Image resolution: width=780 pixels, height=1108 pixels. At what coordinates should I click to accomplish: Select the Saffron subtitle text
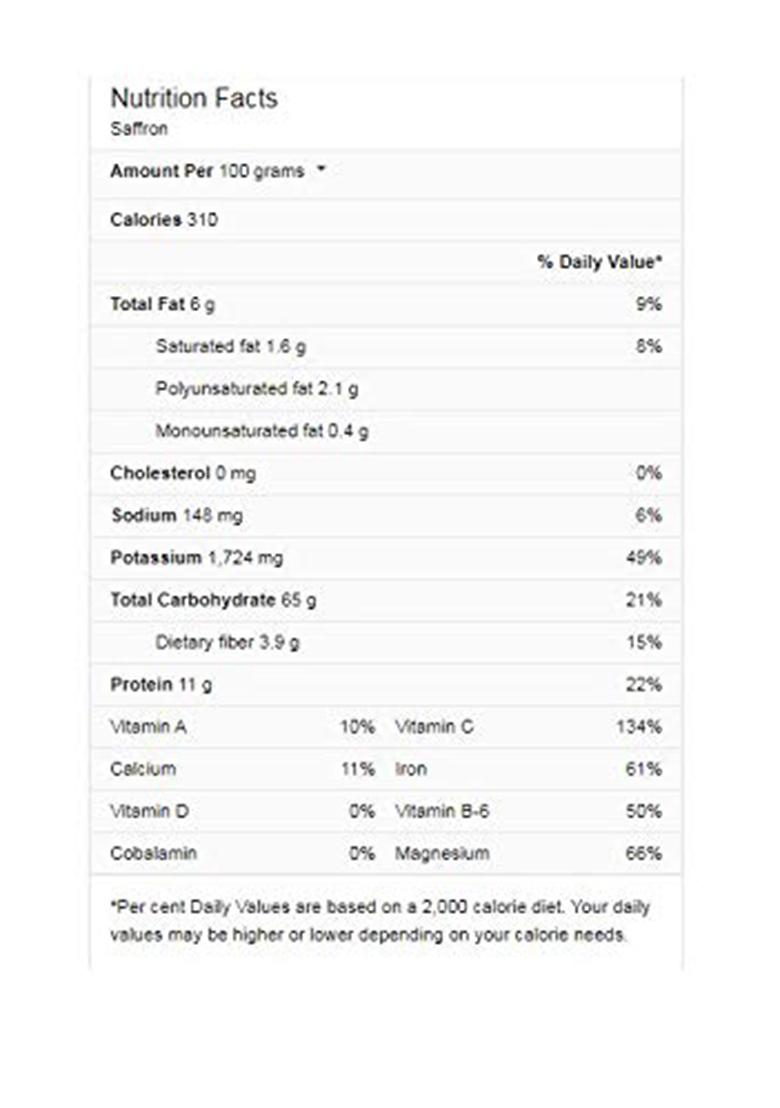tap(139, 129)
